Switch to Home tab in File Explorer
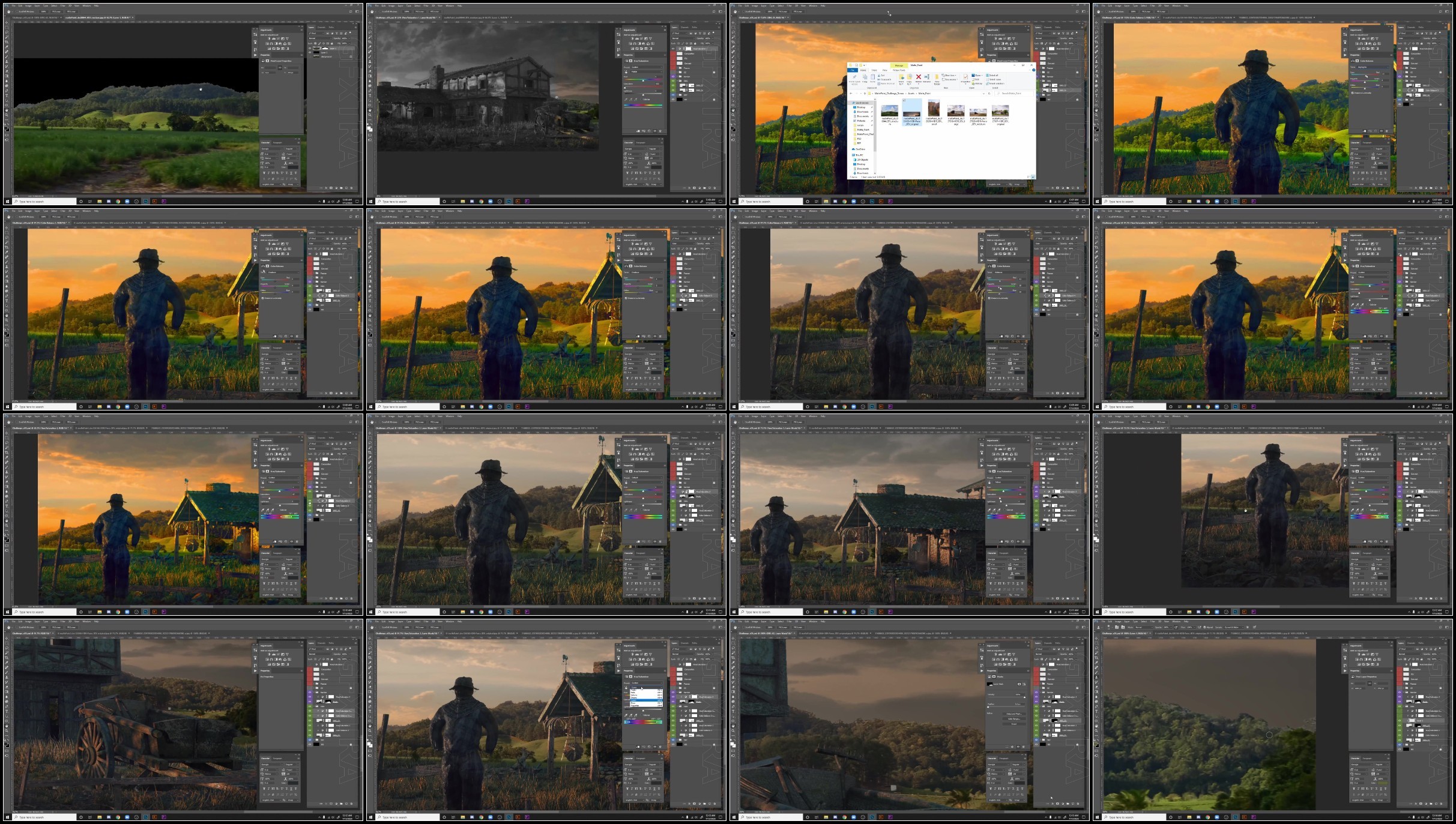The image size is (1456, 824). [x=863, y=70]
